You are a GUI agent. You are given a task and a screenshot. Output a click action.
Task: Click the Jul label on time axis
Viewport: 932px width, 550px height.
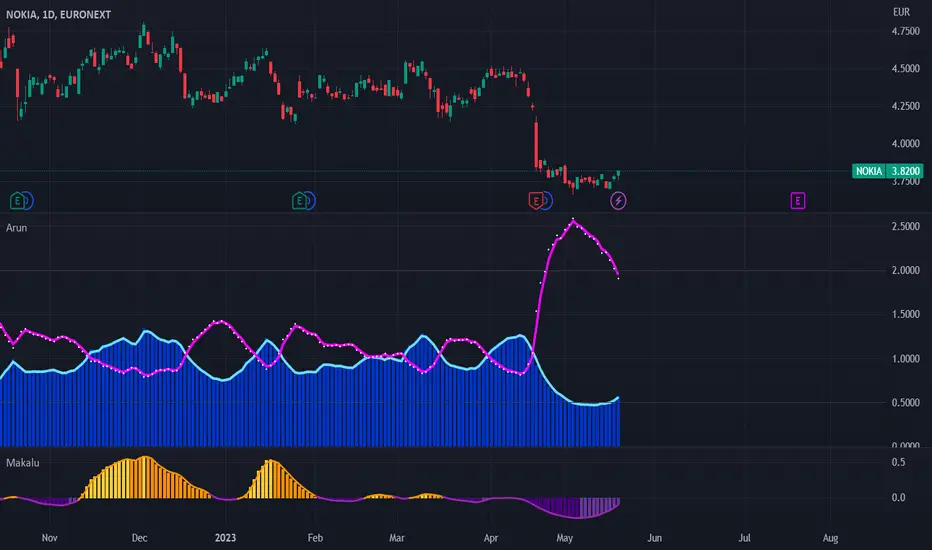tap(744, 538)
